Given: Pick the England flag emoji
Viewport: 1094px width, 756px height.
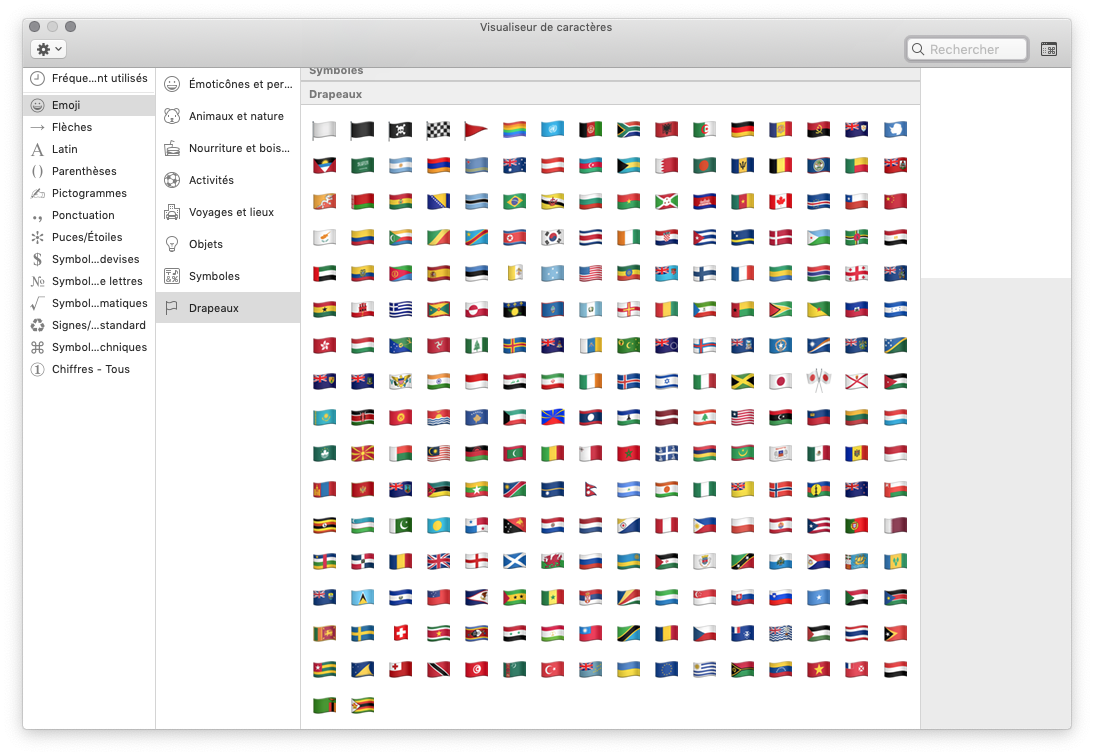Looking at the screenshot, I should [x=476, y=561].
